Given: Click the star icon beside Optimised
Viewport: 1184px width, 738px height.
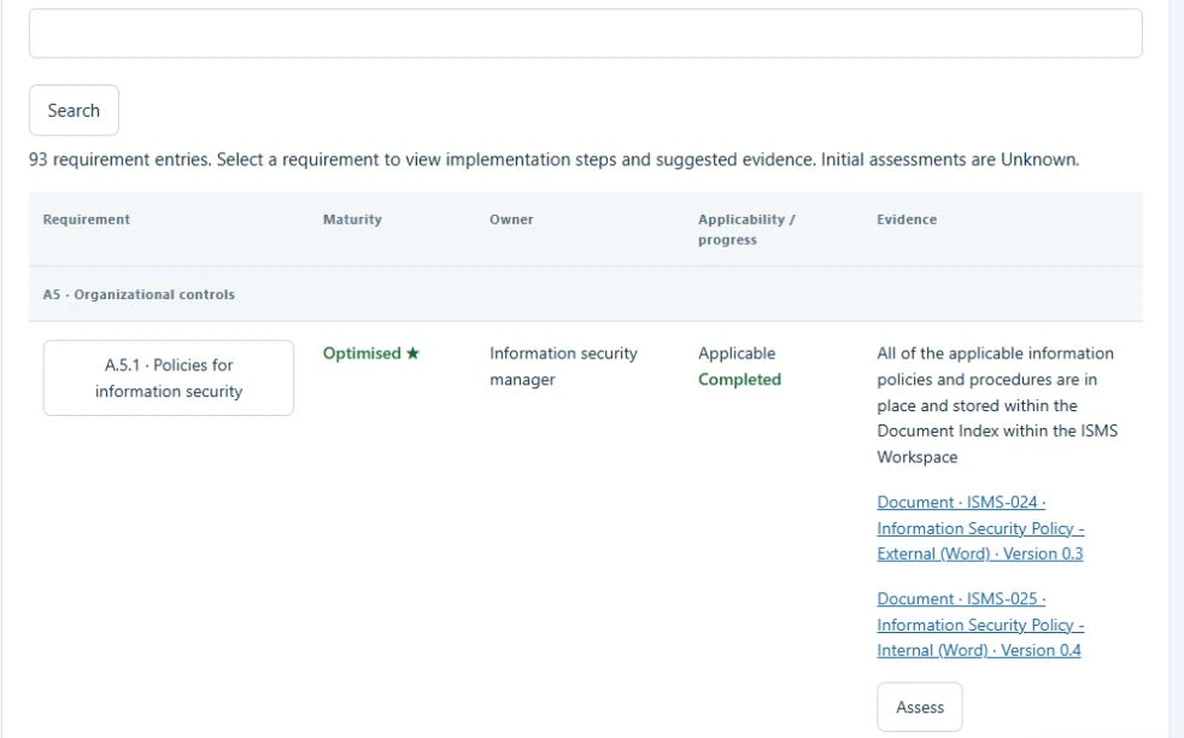Looking at the screenshot, I should coord(412,354).
